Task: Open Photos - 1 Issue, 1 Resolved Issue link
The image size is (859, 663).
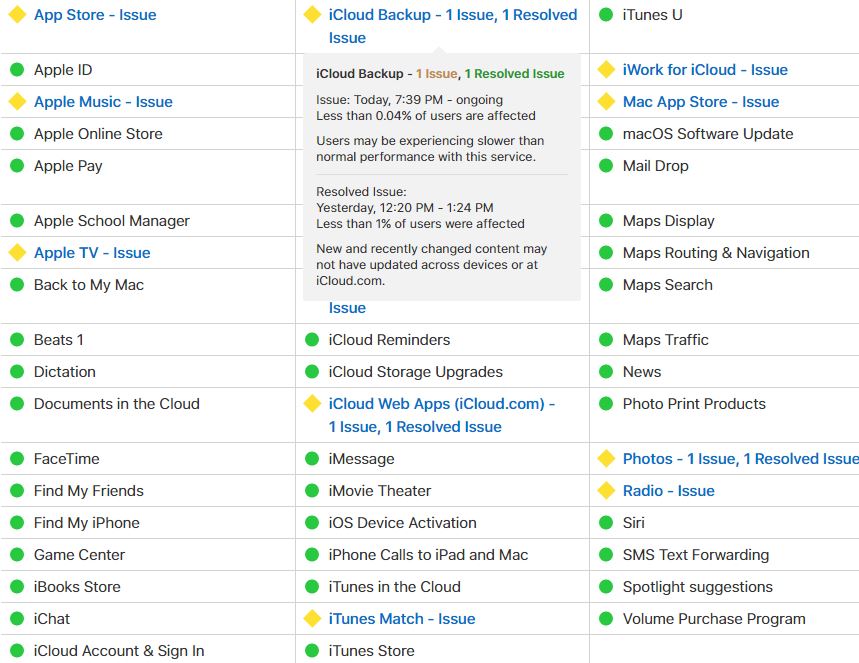Action: pos(741,459)
